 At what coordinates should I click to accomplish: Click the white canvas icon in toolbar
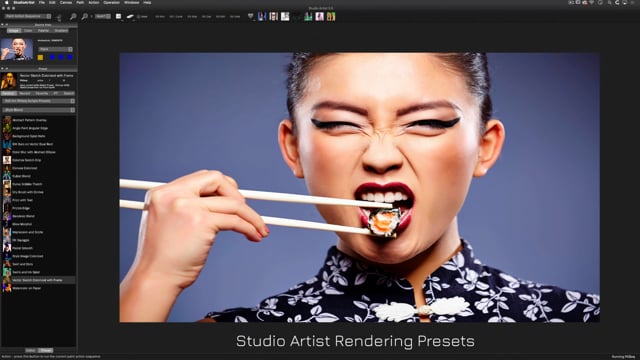tap(118, 16)
